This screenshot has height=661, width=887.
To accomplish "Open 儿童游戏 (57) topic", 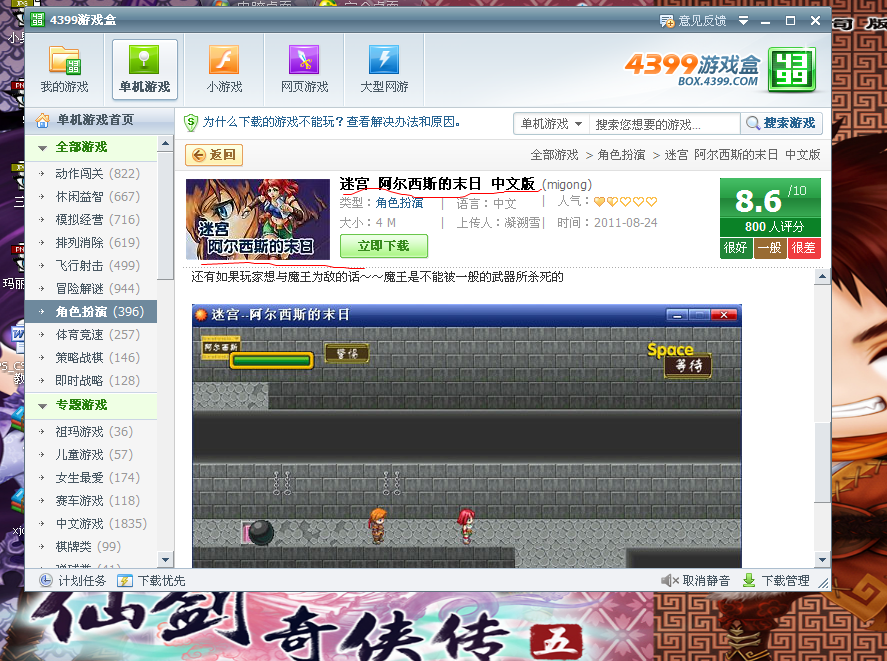I will [91, 455].
